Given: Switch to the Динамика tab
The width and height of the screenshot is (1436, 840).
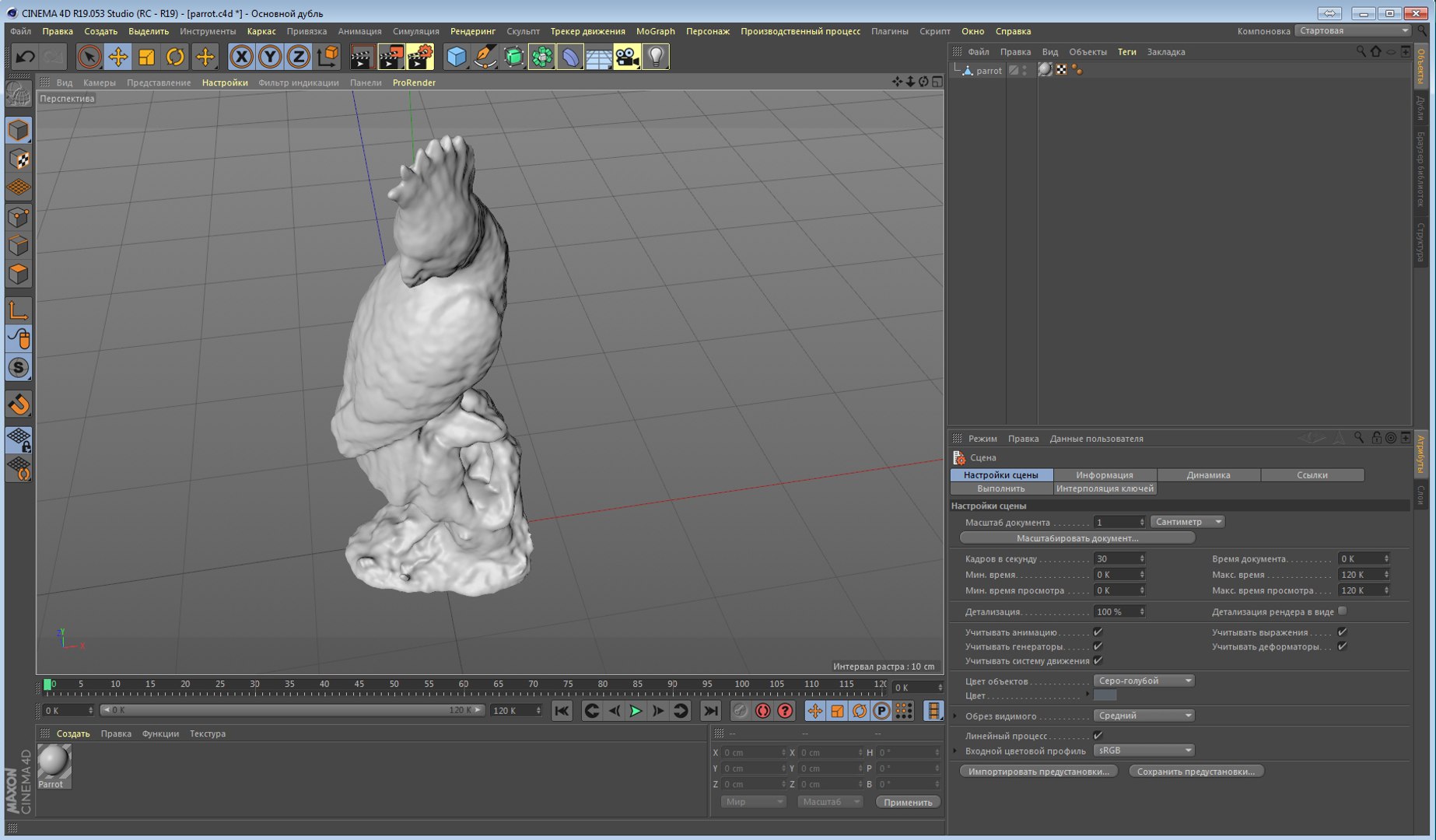Looking at the screenshot, I should (1208, 474).
